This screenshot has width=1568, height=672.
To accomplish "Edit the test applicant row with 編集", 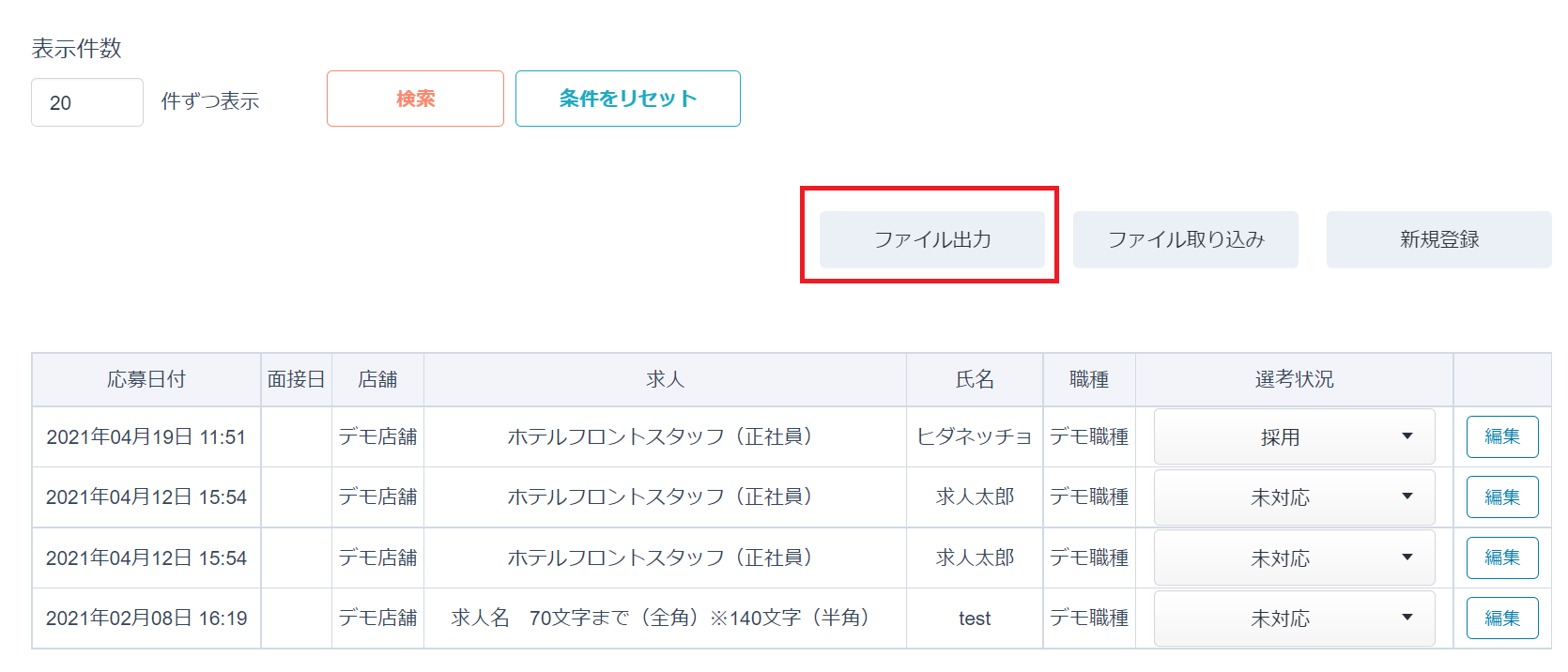I will tap(1501, 618).
